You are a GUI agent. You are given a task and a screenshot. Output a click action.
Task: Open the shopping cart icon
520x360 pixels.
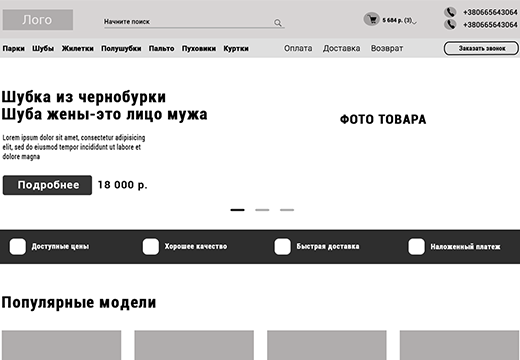point(371,19)
